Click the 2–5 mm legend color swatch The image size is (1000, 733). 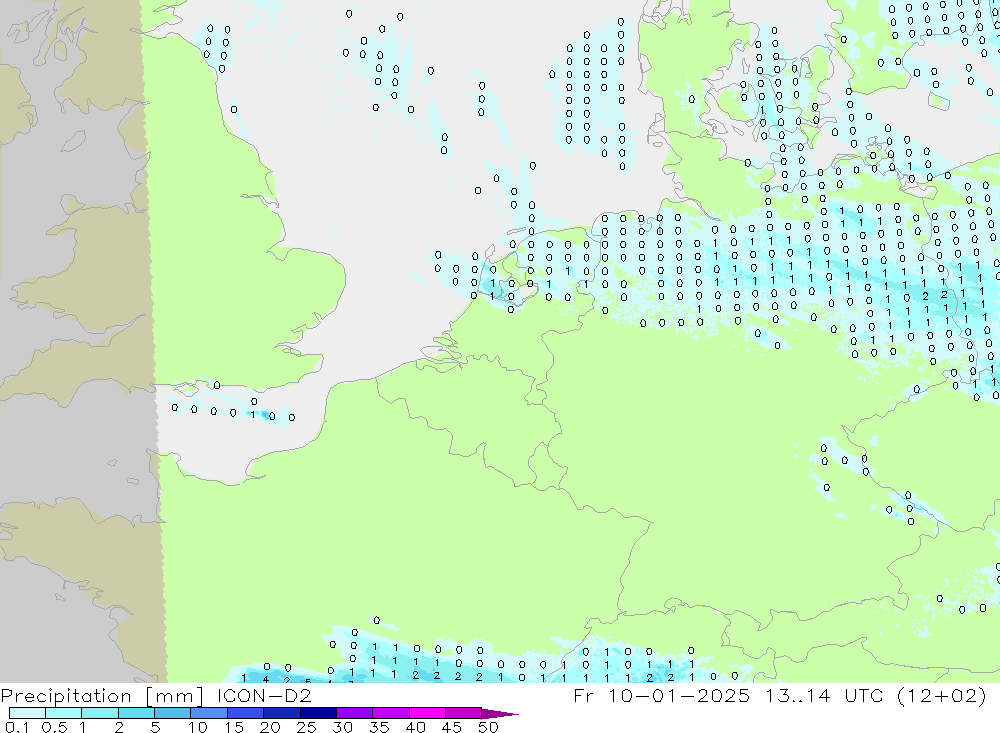(136, 713)
